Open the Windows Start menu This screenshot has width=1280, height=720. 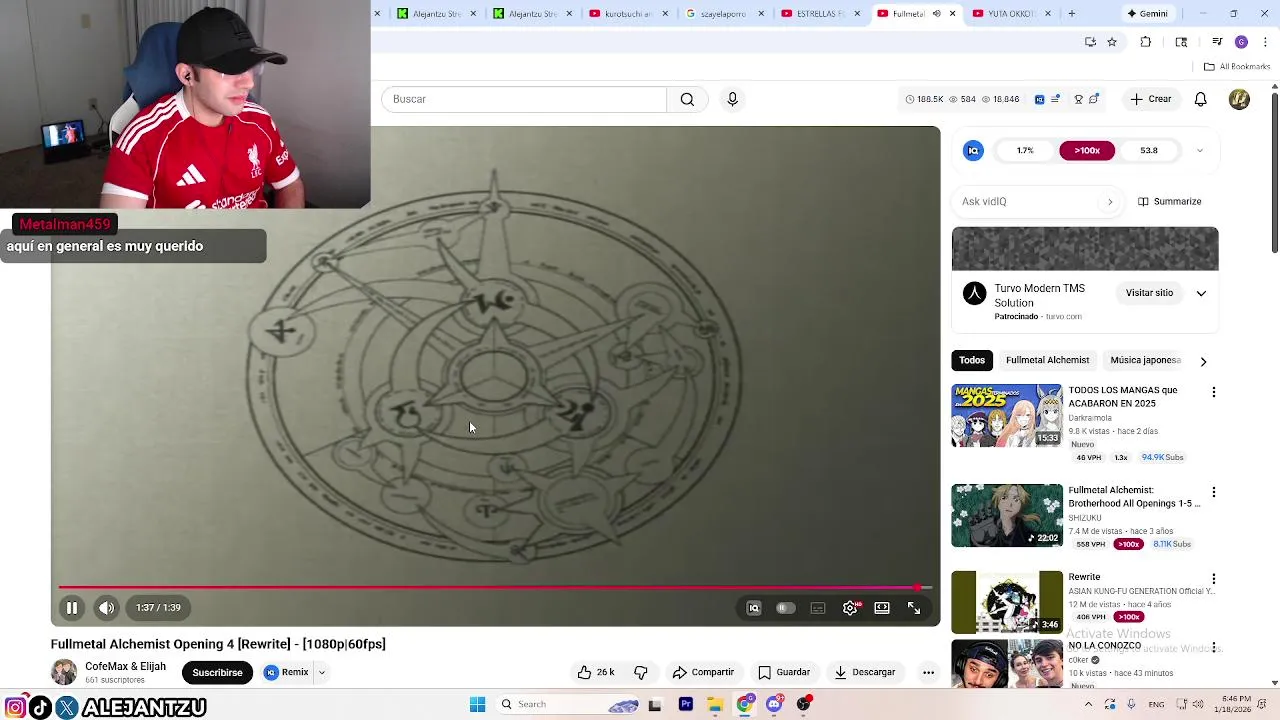coord(477,704)
